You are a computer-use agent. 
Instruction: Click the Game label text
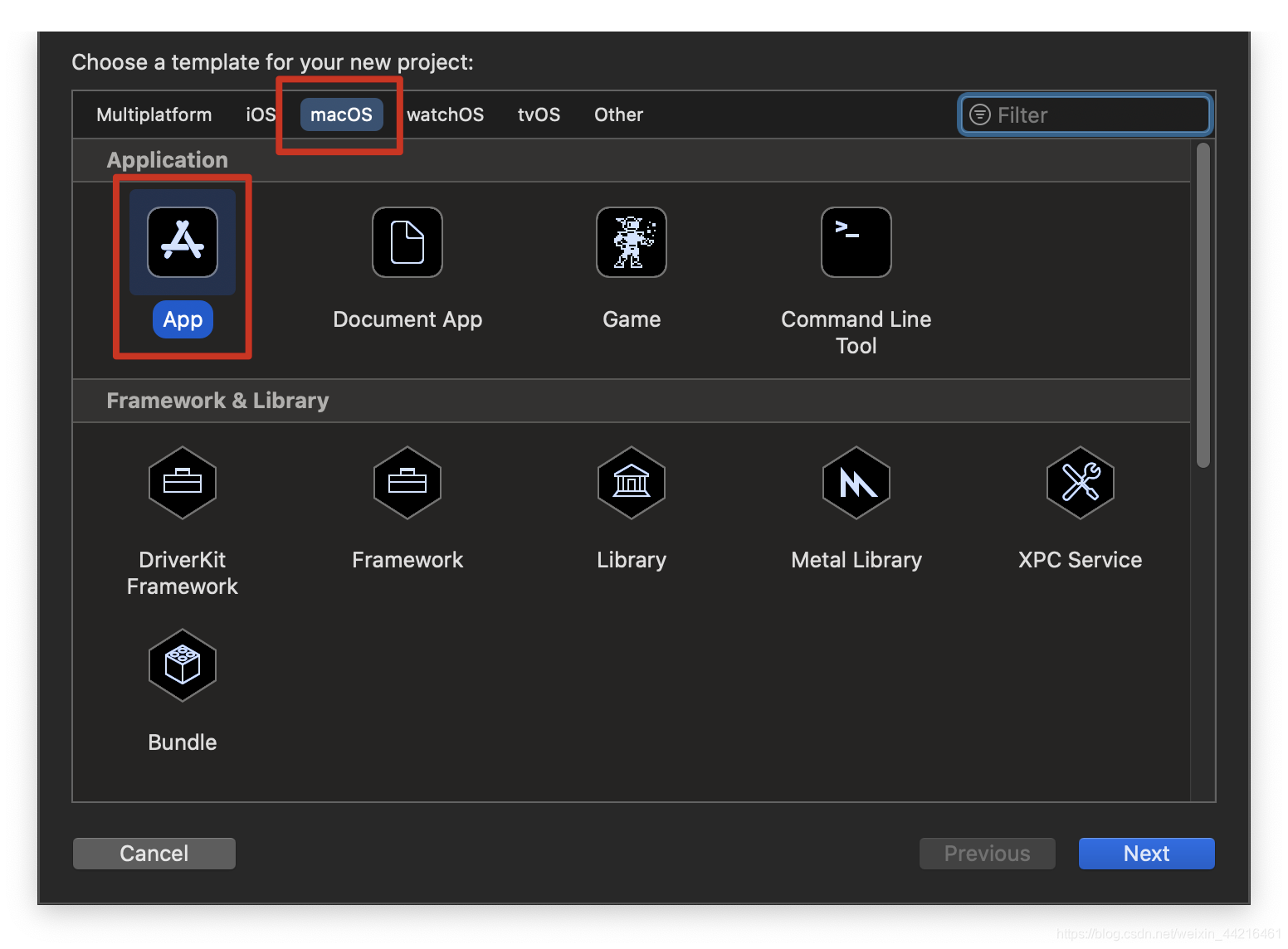[x=632, y=319]
